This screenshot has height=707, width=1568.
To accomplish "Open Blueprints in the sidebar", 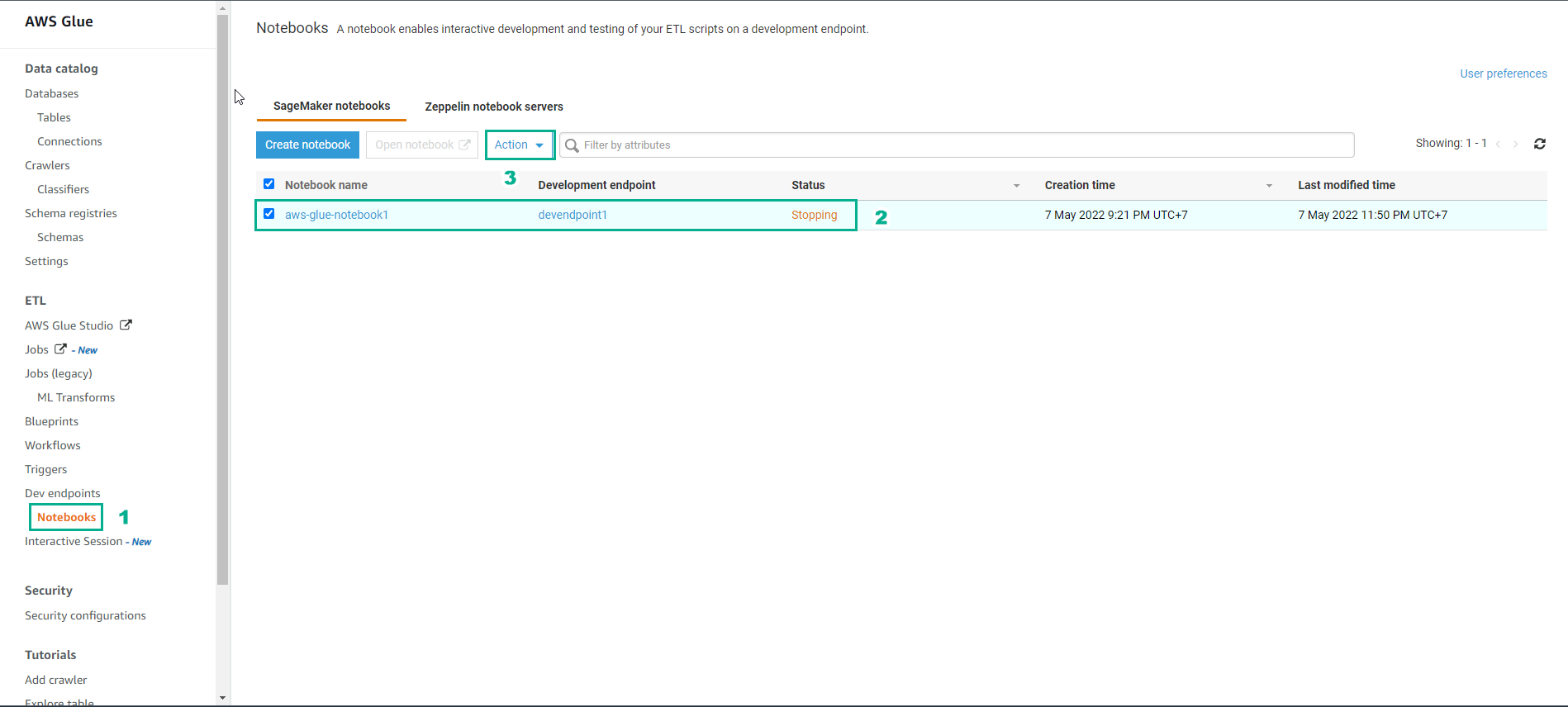I will (x=51, y=421).
